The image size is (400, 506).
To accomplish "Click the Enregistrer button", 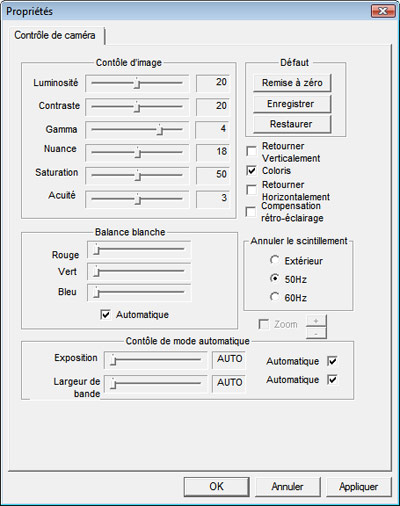I will tap(292, 104).
